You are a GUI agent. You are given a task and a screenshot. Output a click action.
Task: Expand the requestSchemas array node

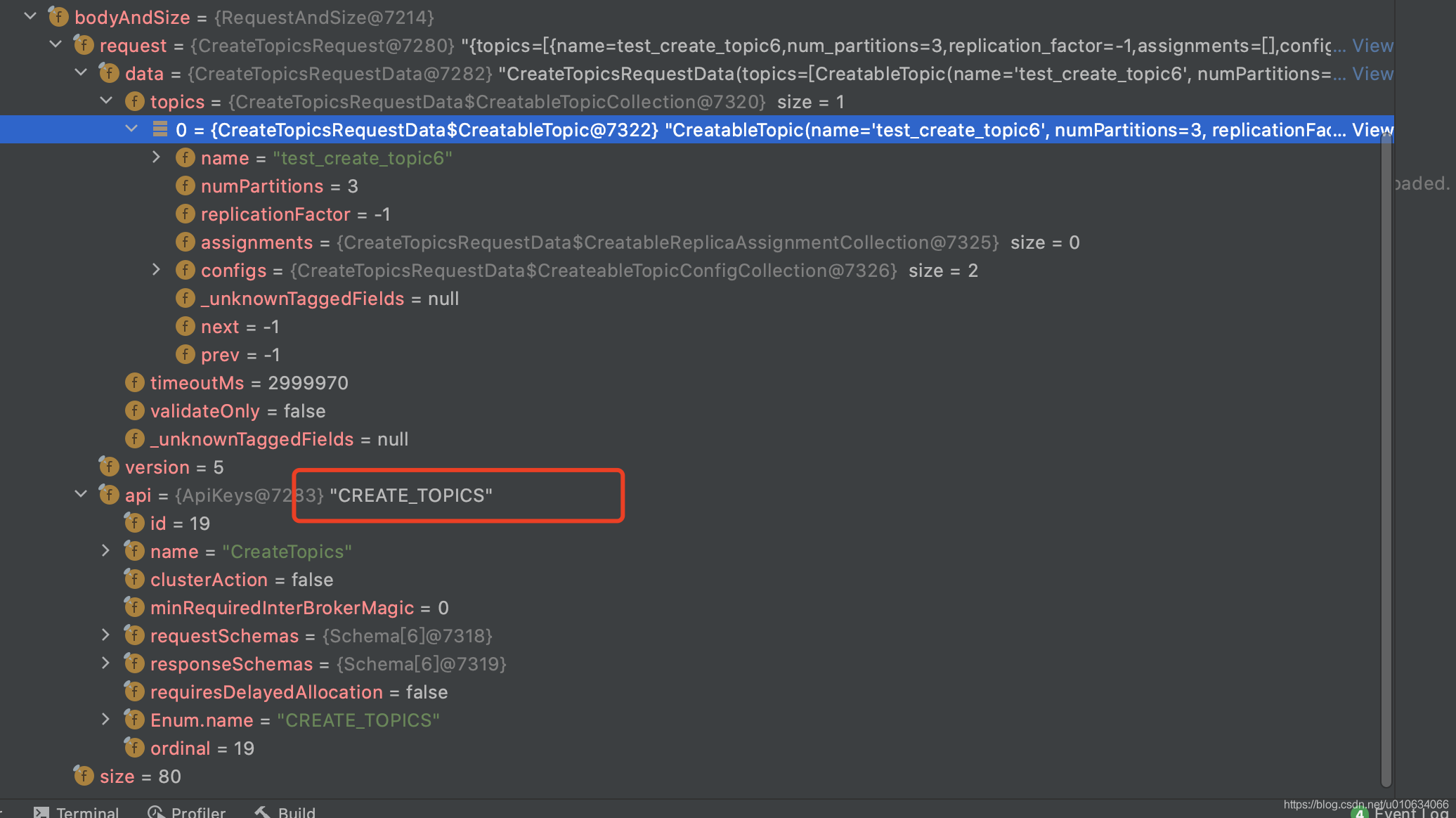pos(106,635)
